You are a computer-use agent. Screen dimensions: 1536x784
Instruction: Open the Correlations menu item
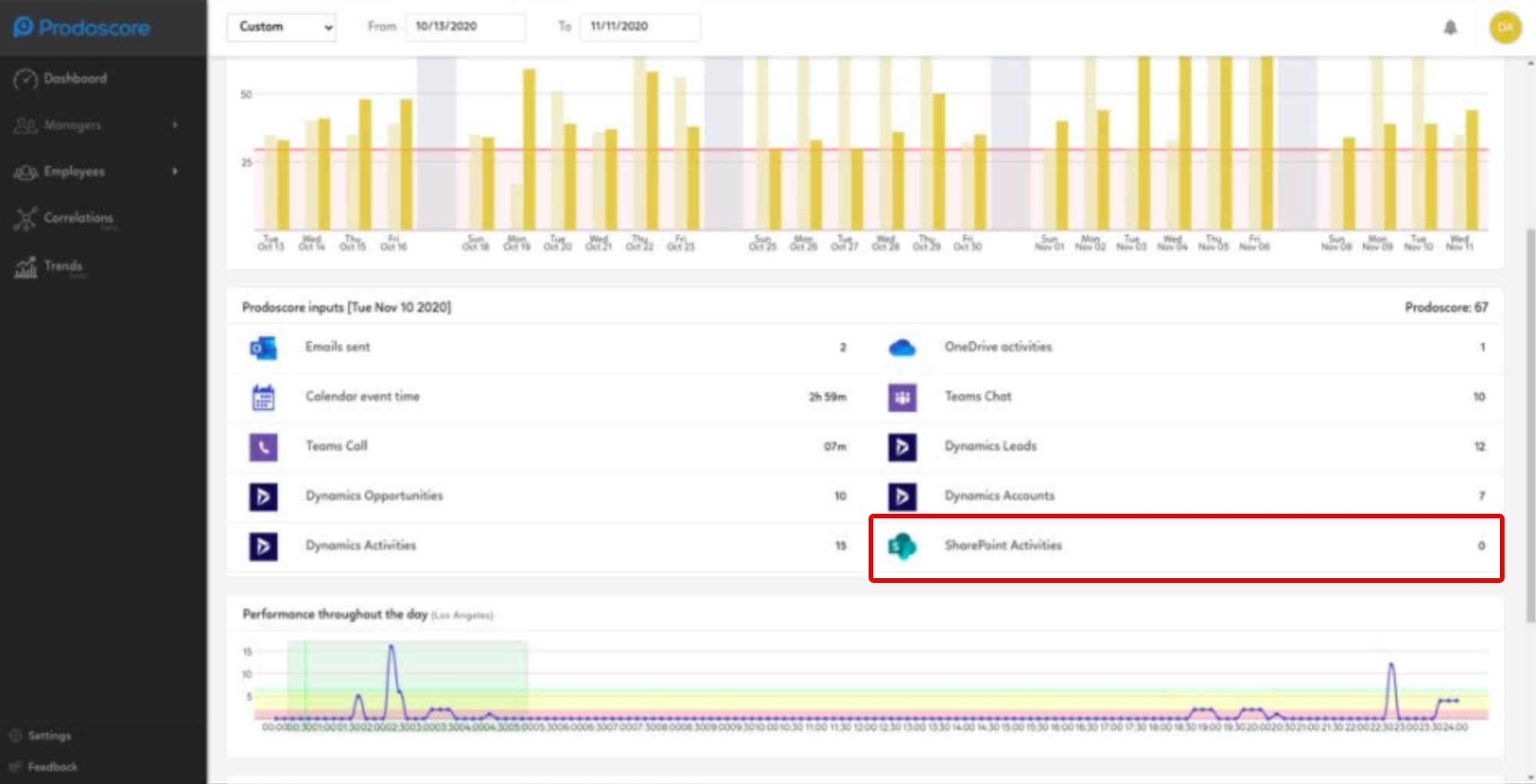click(78, 217)
